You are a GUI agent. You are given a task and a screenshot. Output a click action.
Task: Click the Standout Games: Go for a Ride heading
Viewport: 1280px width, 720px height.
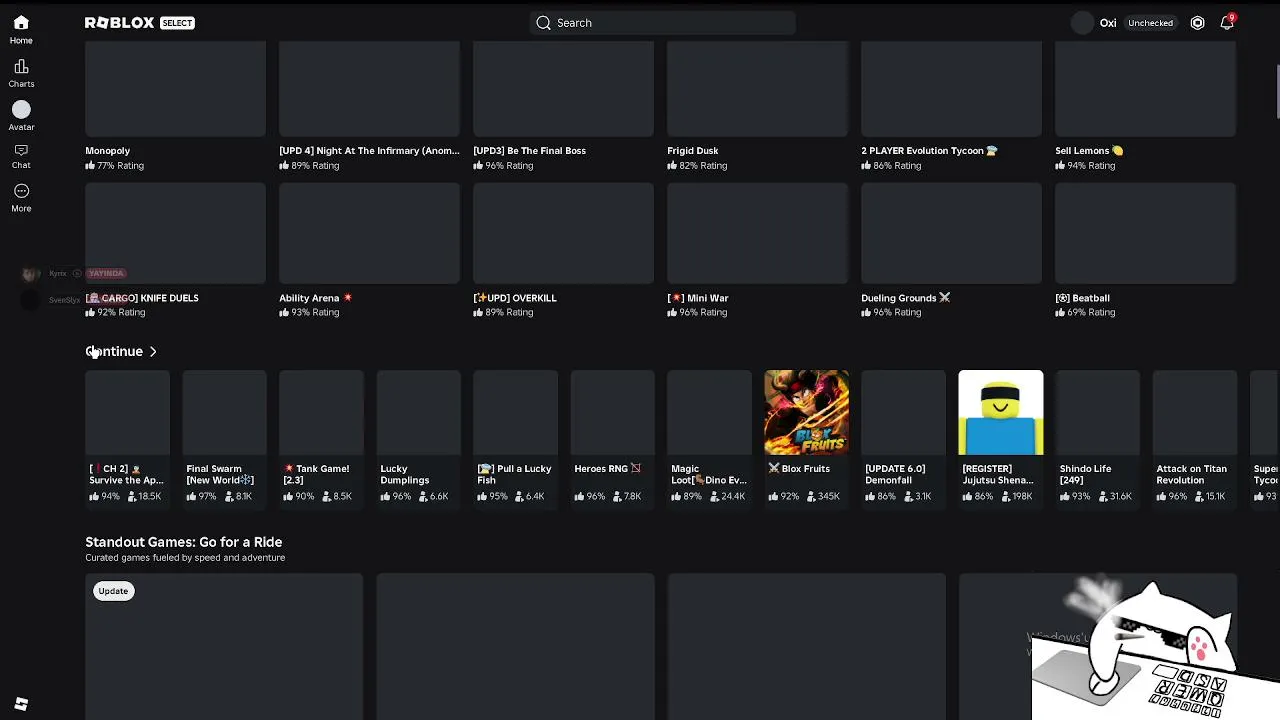pos(184,542)
